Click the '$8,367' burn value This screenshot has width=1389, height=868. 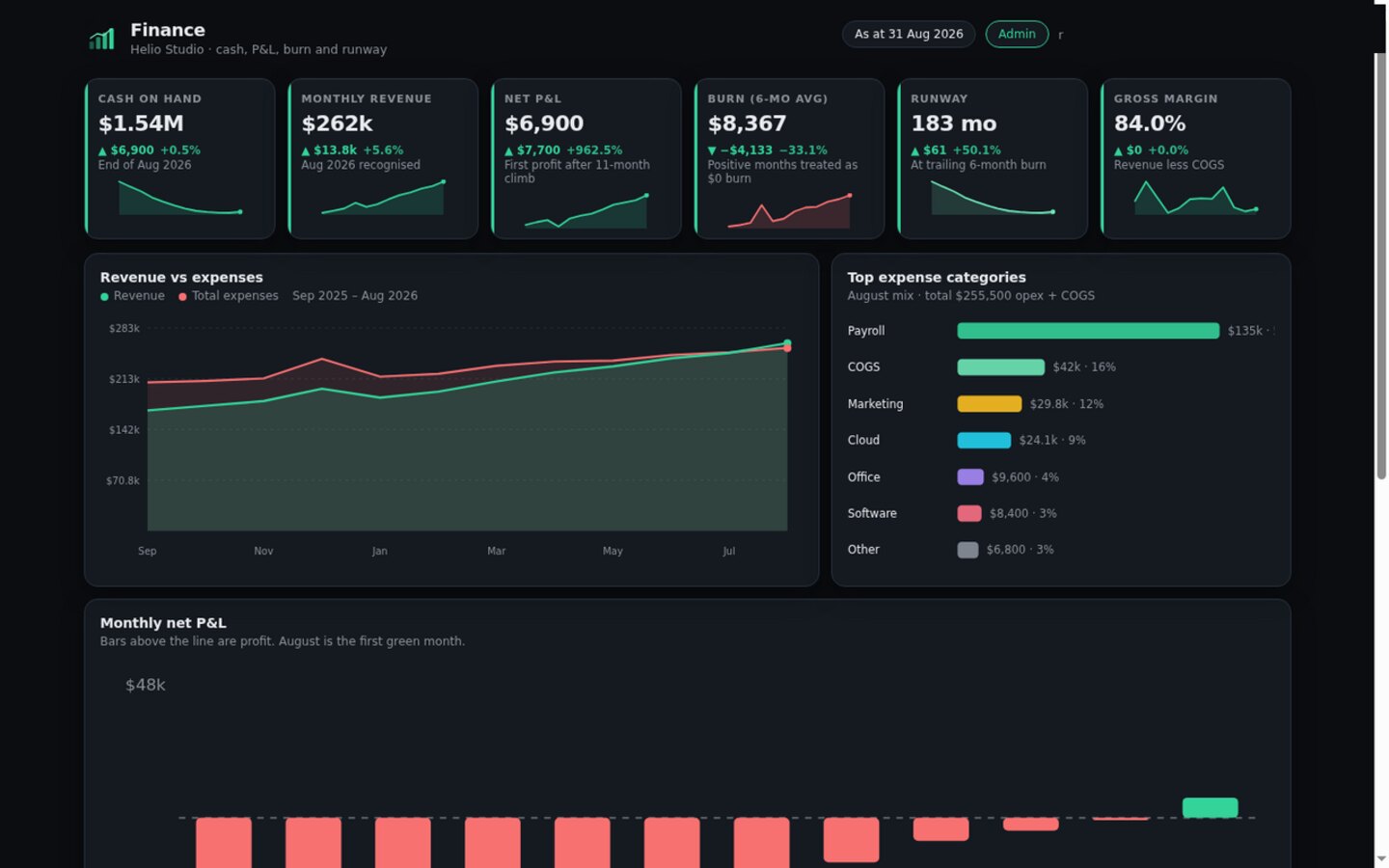click(x=747, y=123)
